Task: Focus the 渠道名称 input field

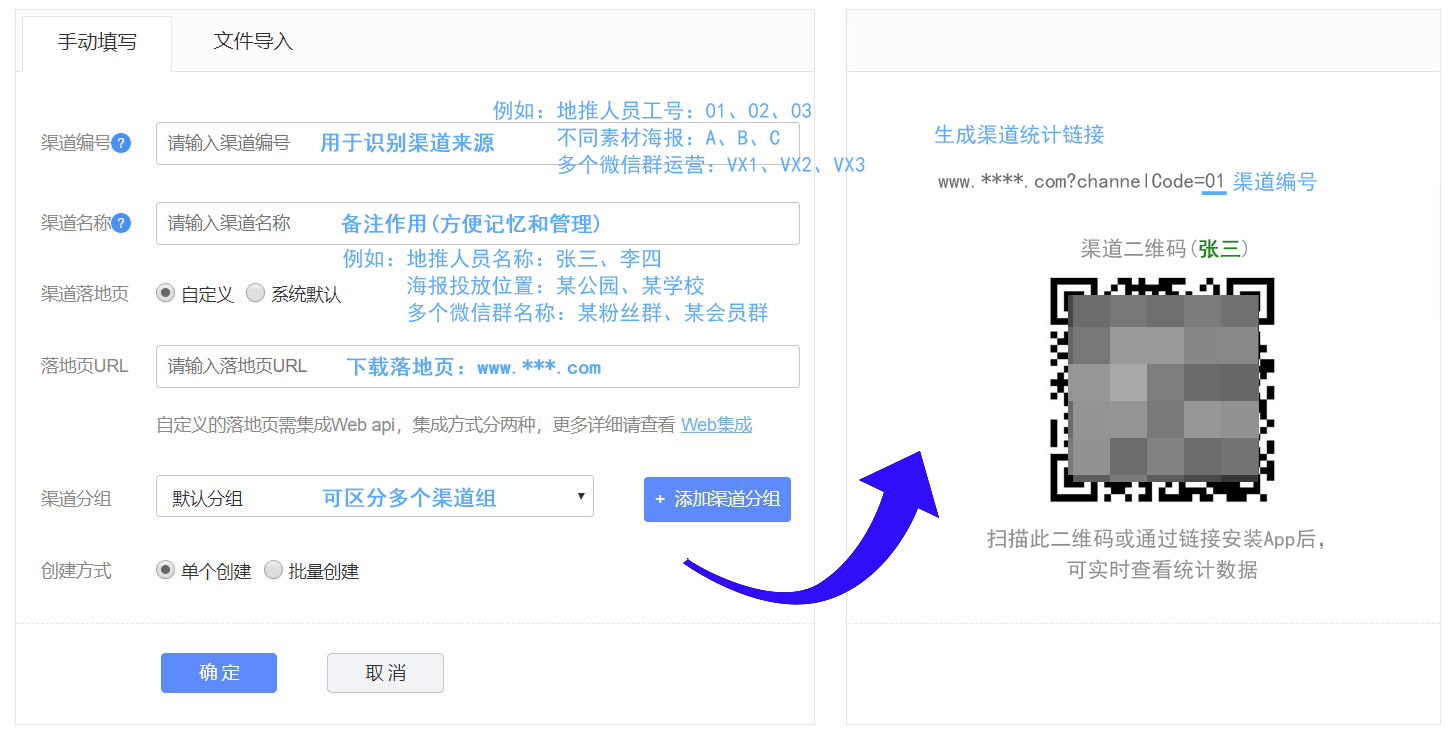Action: tap(478, 223)
